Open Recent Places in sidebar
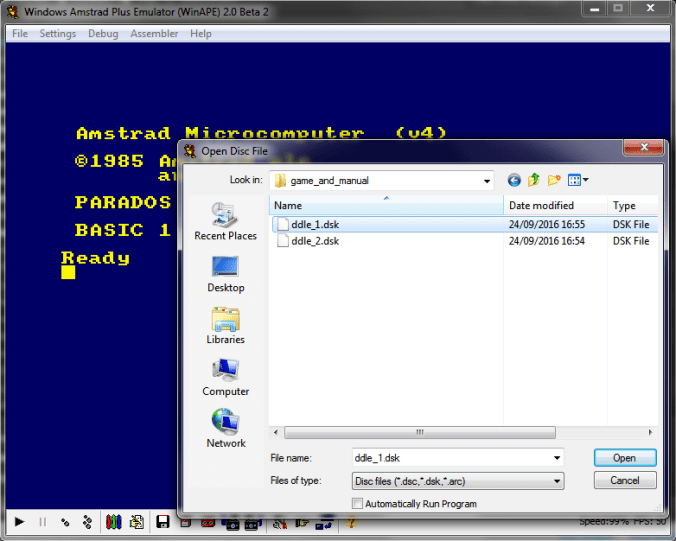676x541 pixels. [x=225, y=222]
